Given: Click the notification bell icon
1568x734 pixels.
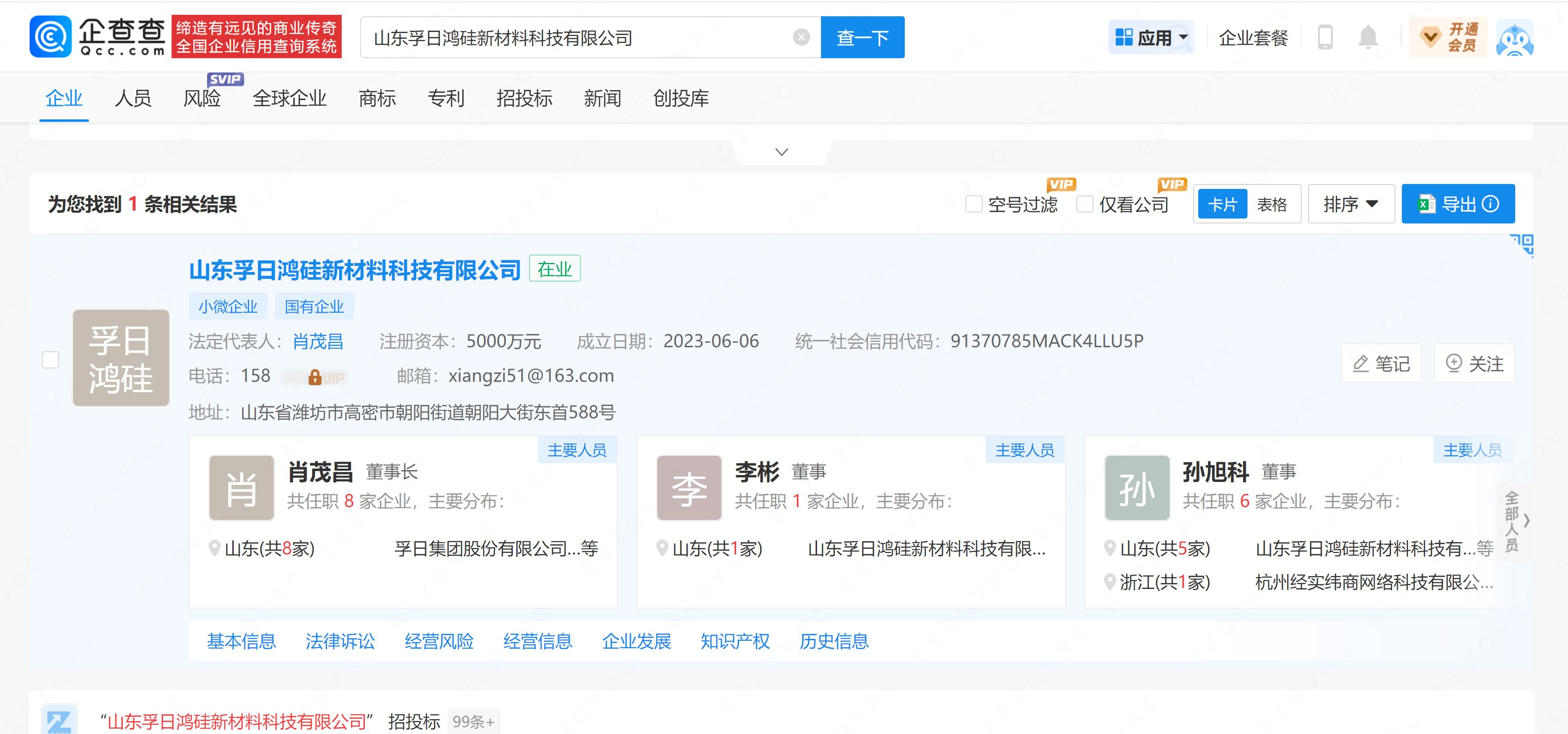Looking at the screenshot, I should [x=1367, y=37].
